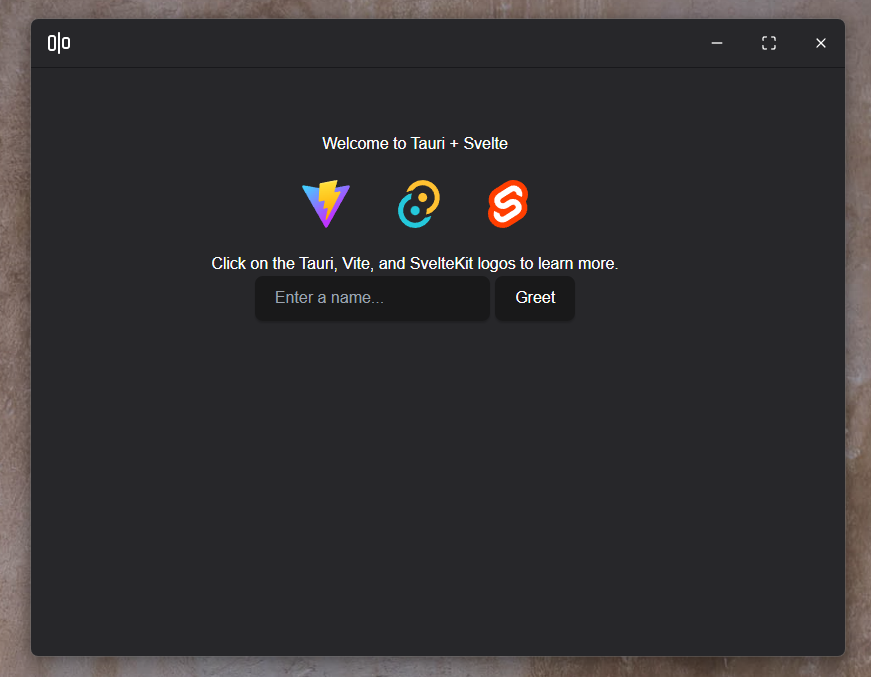Screen dimensions: 871x677
Task: Close the Tauri app window
Action: 820,43
